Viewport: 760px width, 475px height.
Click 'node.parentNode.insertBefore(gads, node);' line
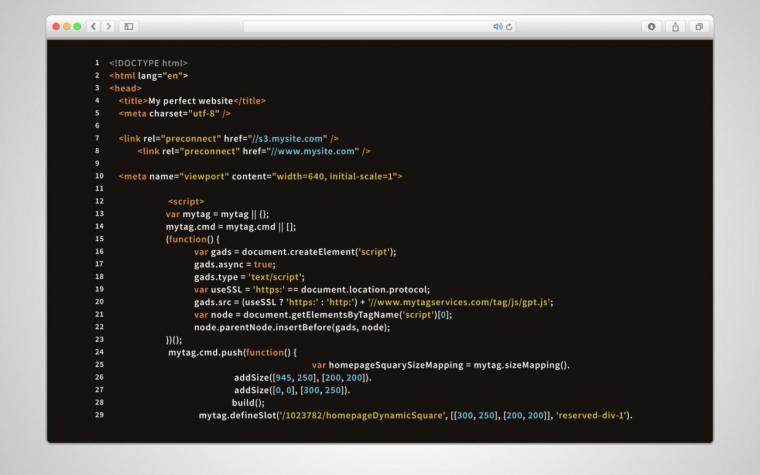click(292, 328)
